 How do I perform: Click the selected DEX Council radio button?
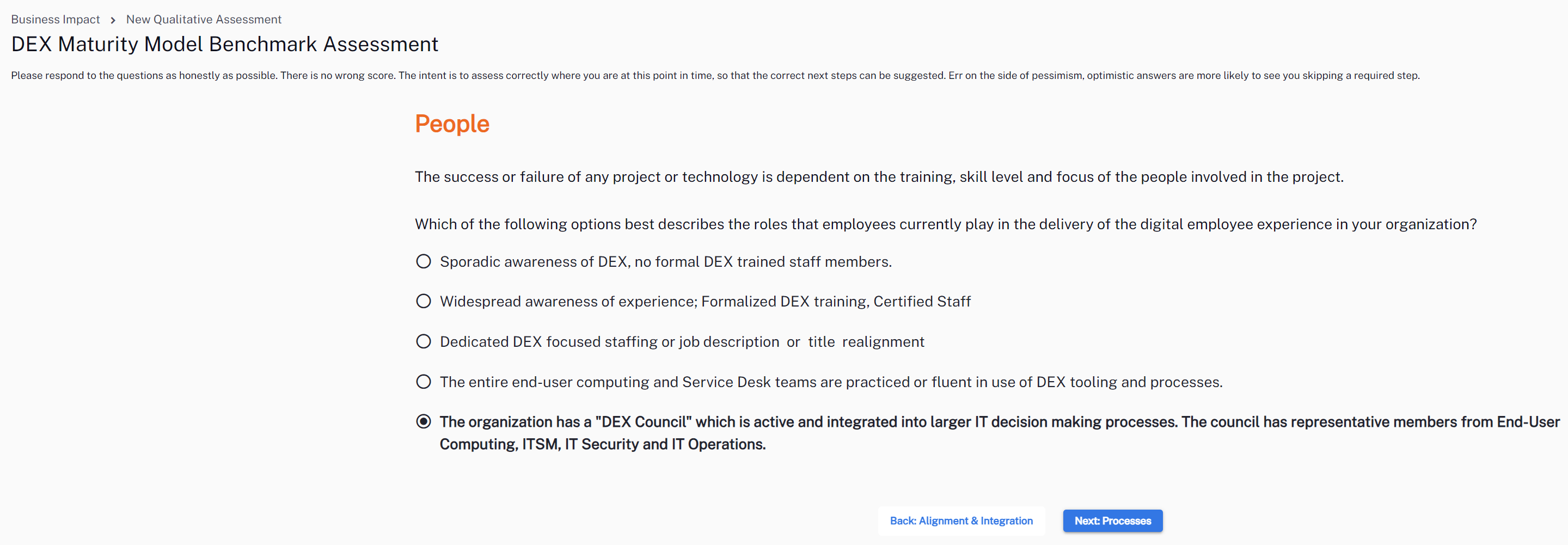coord(423,421)
